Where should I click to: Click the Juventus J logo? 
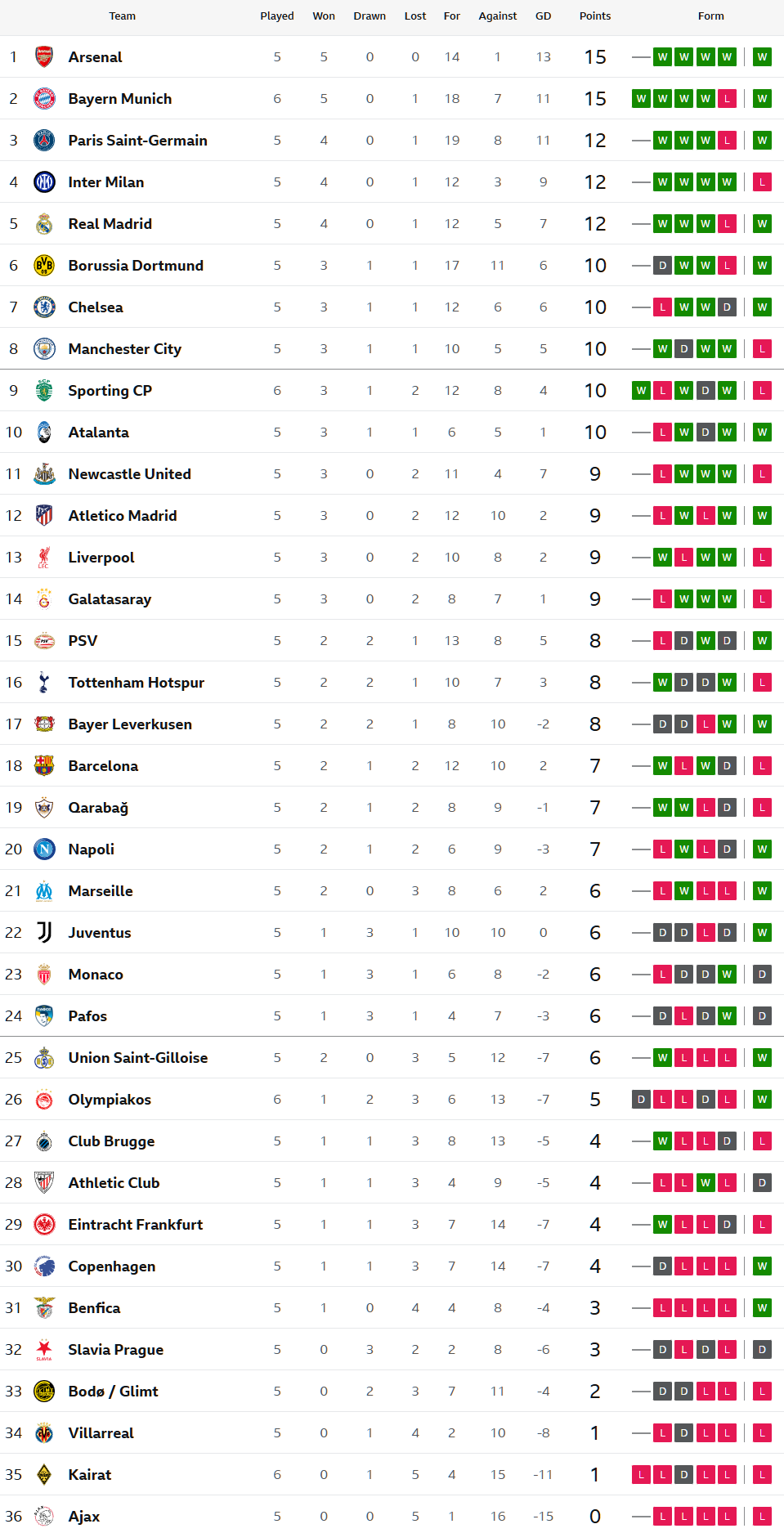pos(44,933)
